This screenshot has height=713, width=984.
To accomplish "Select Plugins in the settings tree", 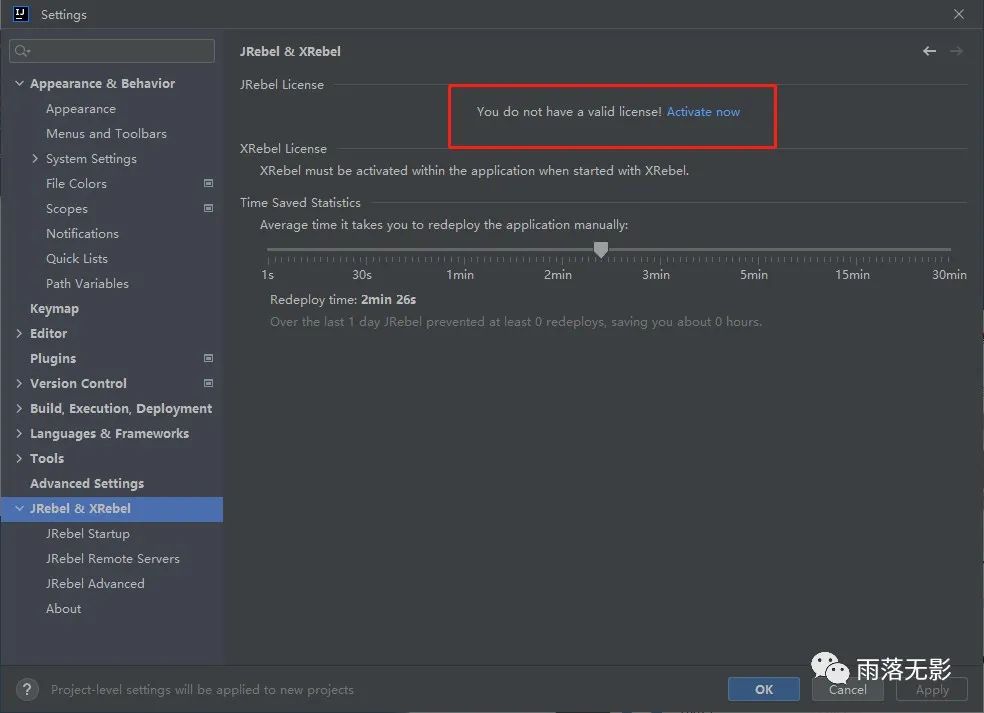I will tap(53, 358).
